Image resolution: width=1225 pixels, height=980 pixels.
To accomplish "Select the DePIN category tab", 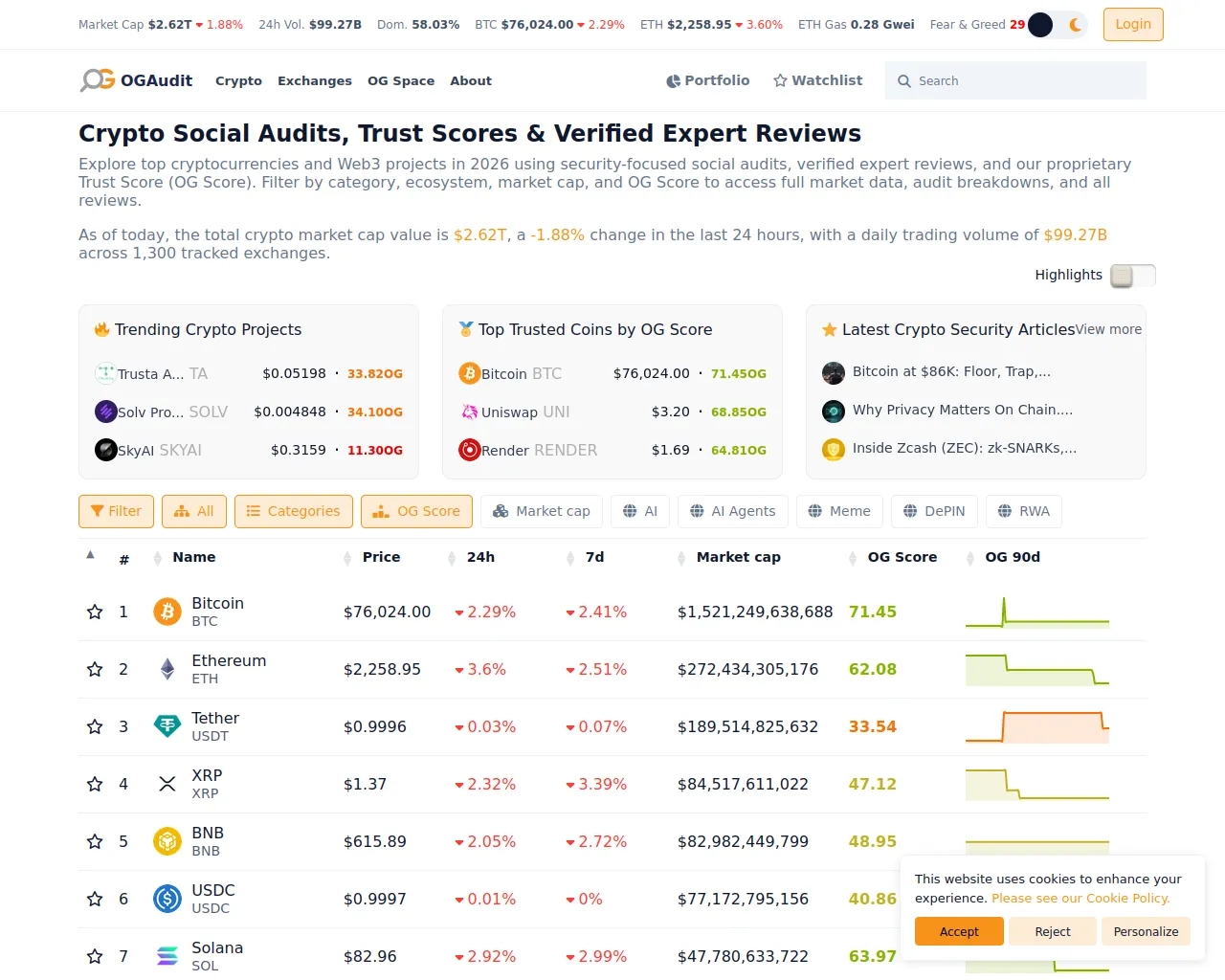I will point(934,511).
